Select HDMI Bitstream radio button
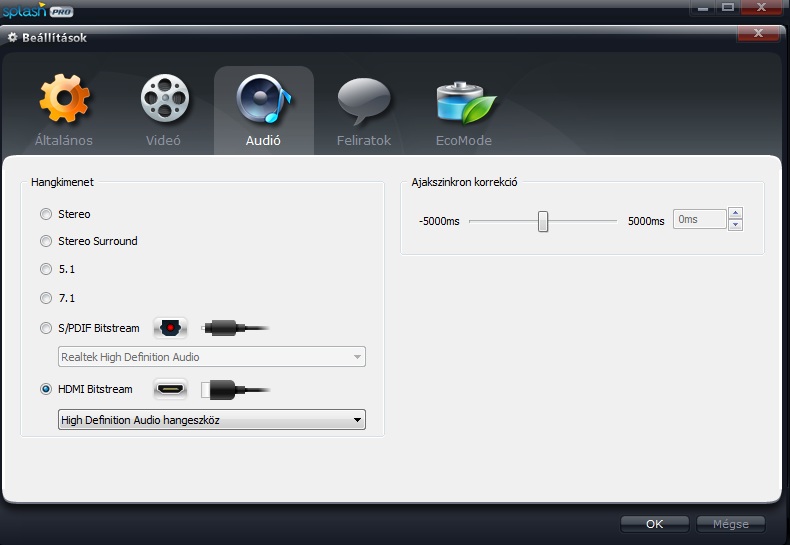 [46, 389]
